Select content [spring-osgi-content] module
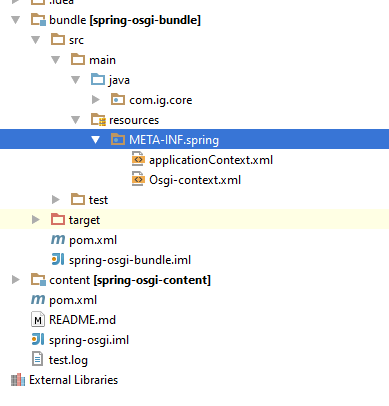This screenshot has width=389, height=406. point(130,280)
